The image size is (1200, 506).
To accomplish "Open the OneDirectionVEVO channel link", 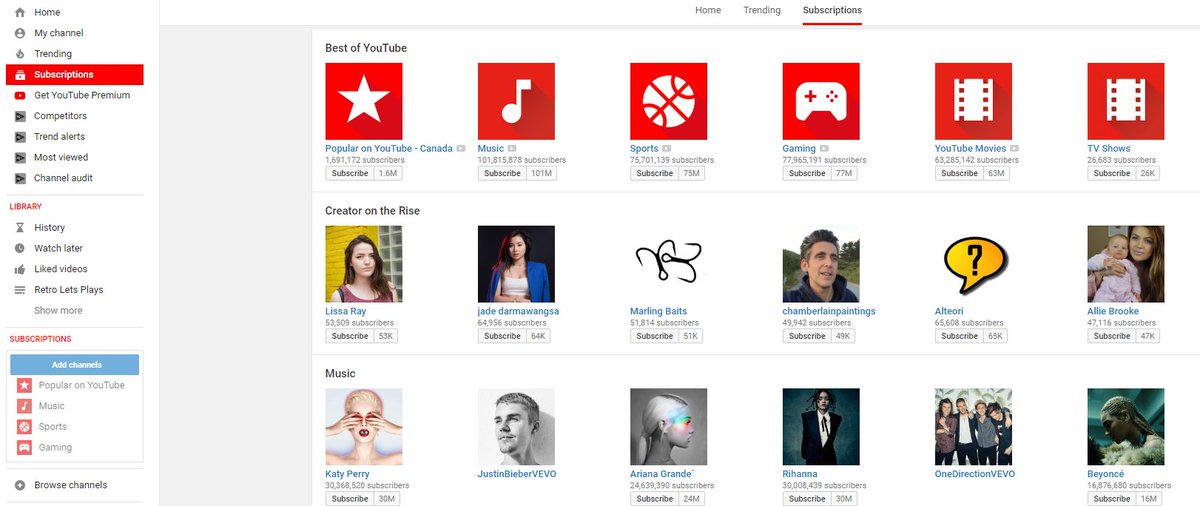I will pos(975,474).
